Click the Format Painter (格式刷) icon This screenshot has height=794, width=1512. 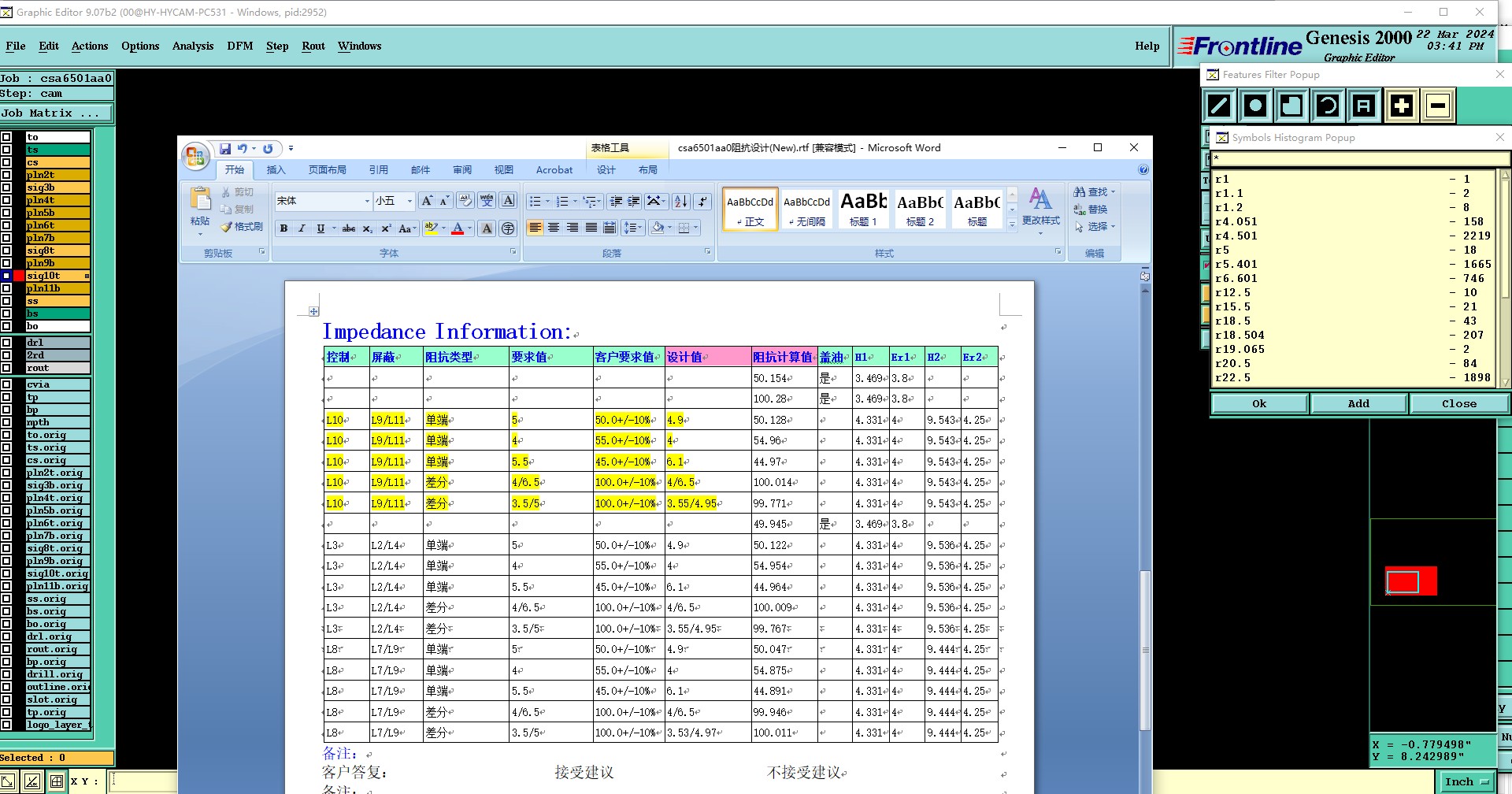(241, 227)
